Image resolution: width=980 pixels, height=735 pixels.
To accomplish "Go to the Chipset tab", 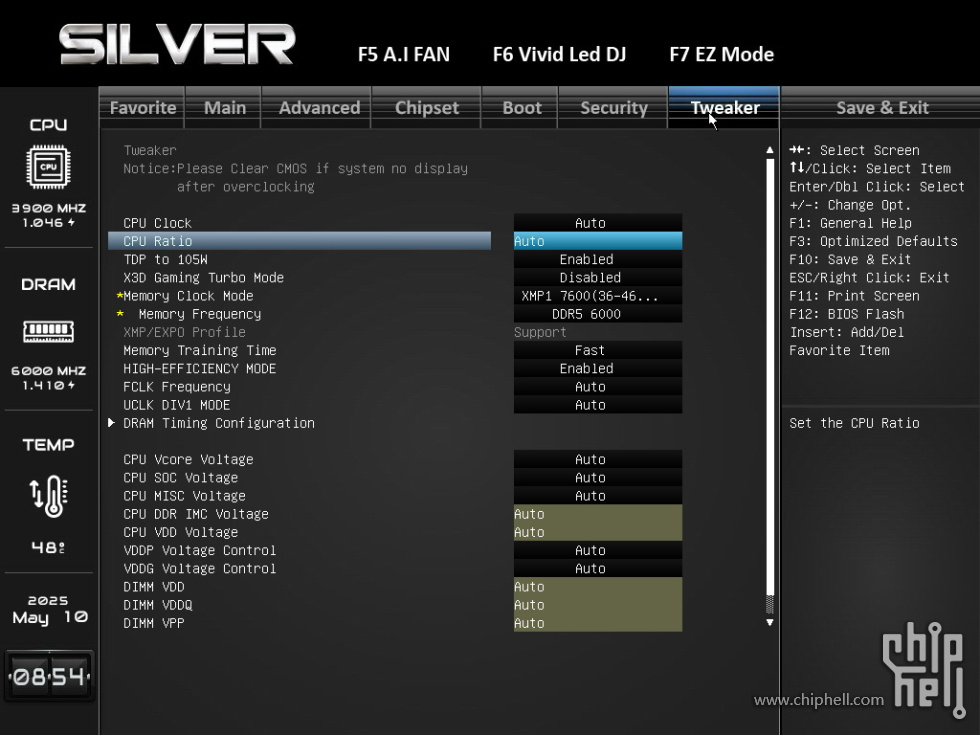I will click(427, 108).
